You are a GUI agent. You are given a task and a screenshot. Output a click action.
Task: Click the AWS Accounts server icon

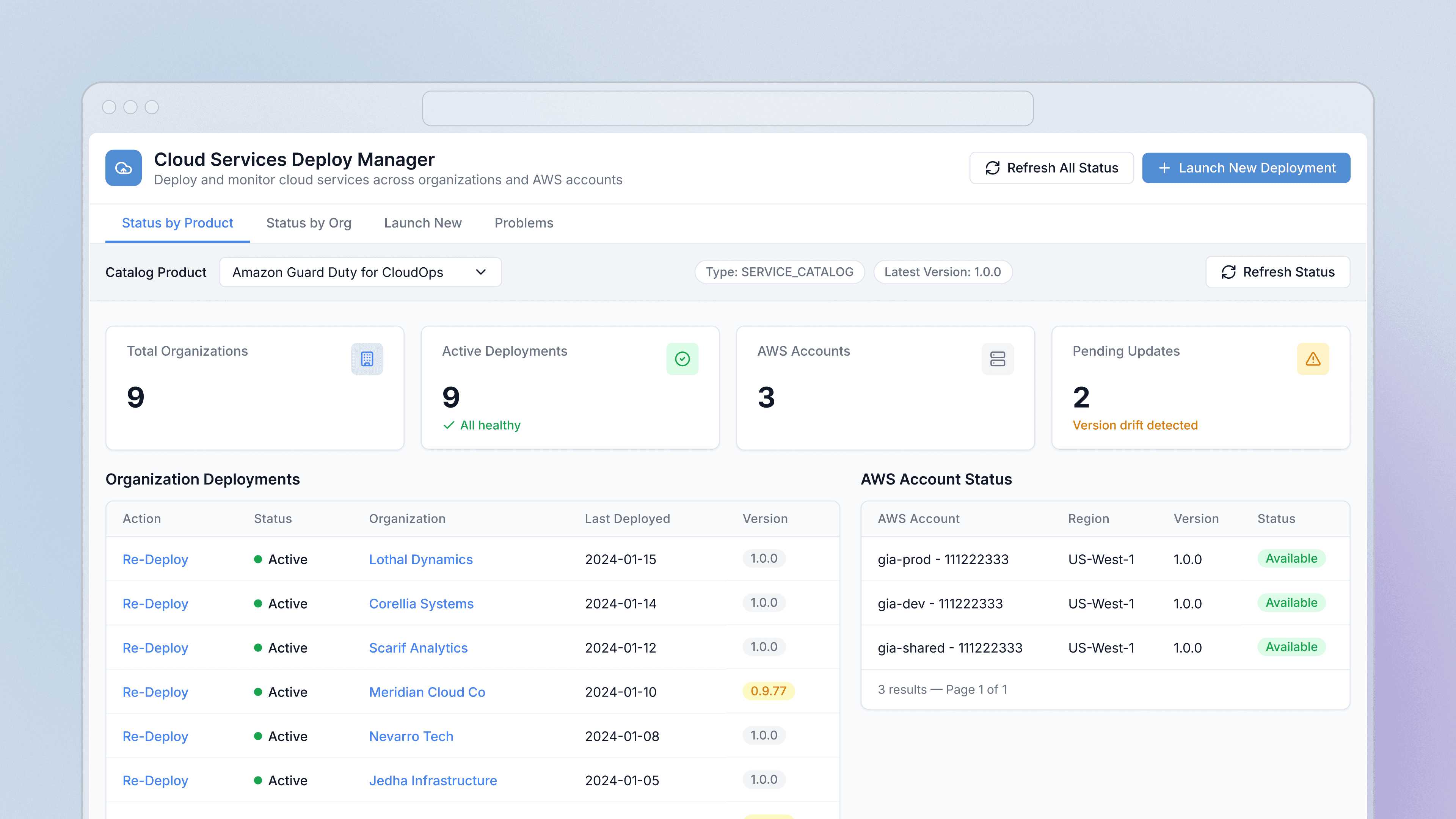tap(998, 359)
